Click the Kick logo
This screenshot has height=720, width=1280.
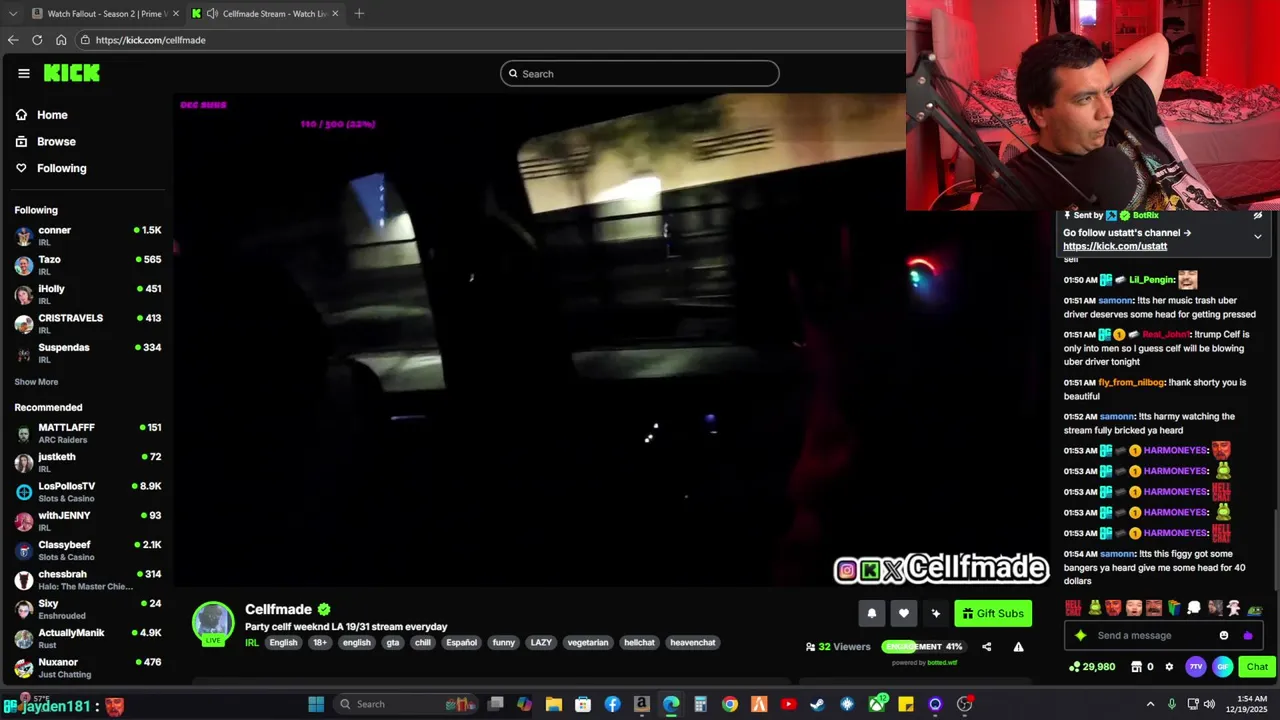point(71,73)
